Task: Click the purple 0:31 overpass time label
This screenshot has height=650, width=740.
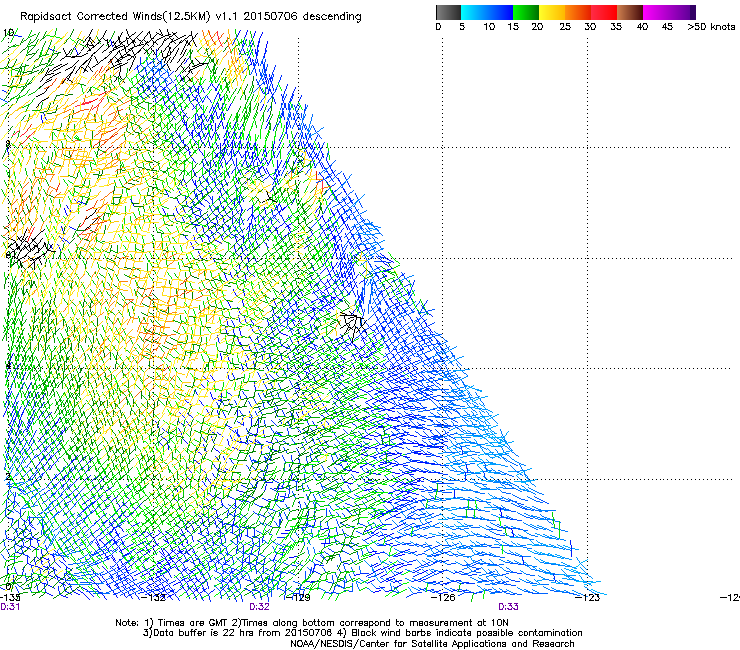Action: click(10, 607)
